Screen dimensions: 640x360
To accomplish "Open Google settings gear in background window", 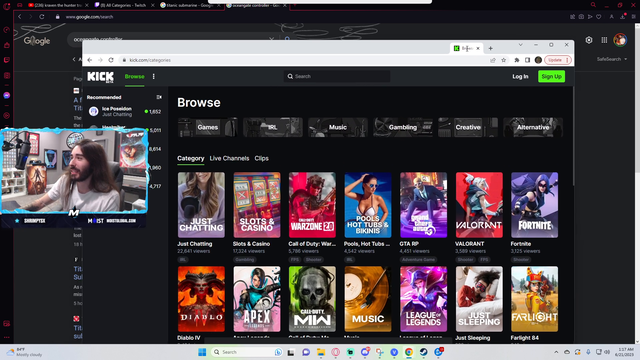I will 589,40.
